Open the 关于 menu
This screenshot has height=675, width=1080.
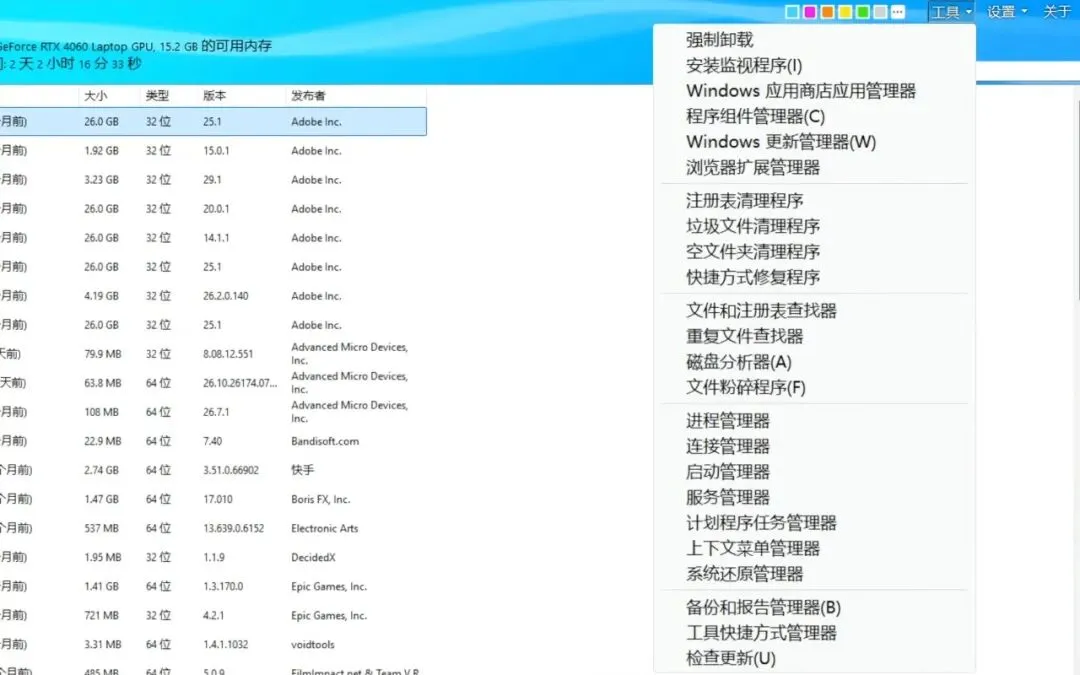tap(1057, 12)
